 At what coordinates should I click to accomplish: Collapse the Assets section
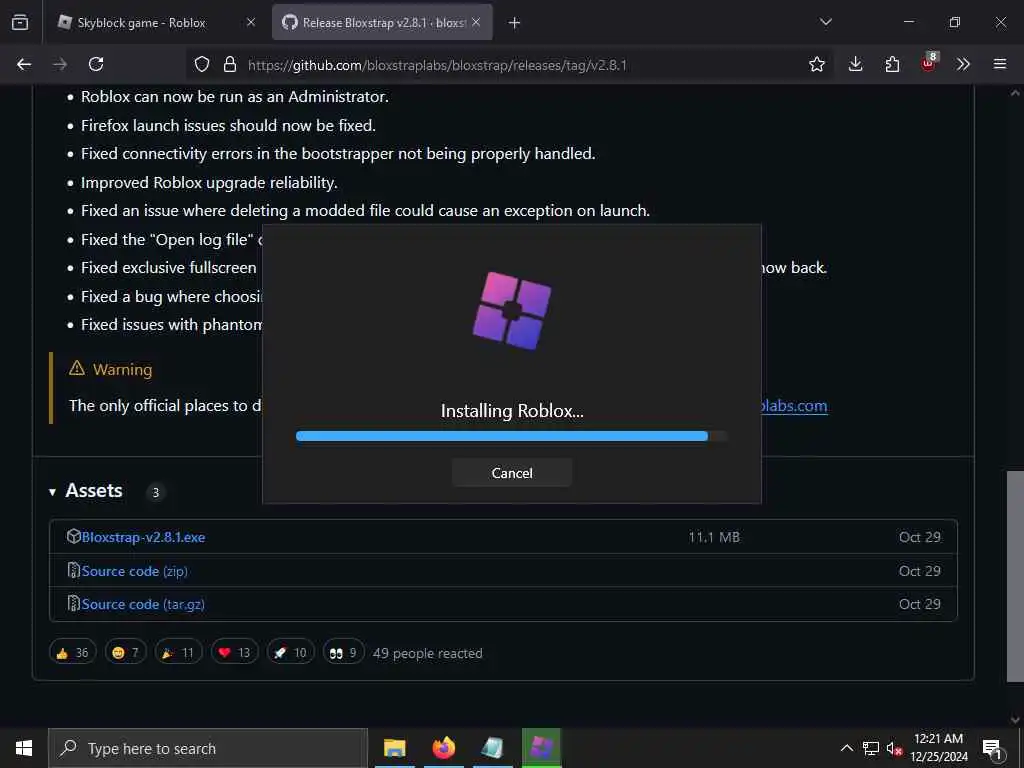coord(52,492)
